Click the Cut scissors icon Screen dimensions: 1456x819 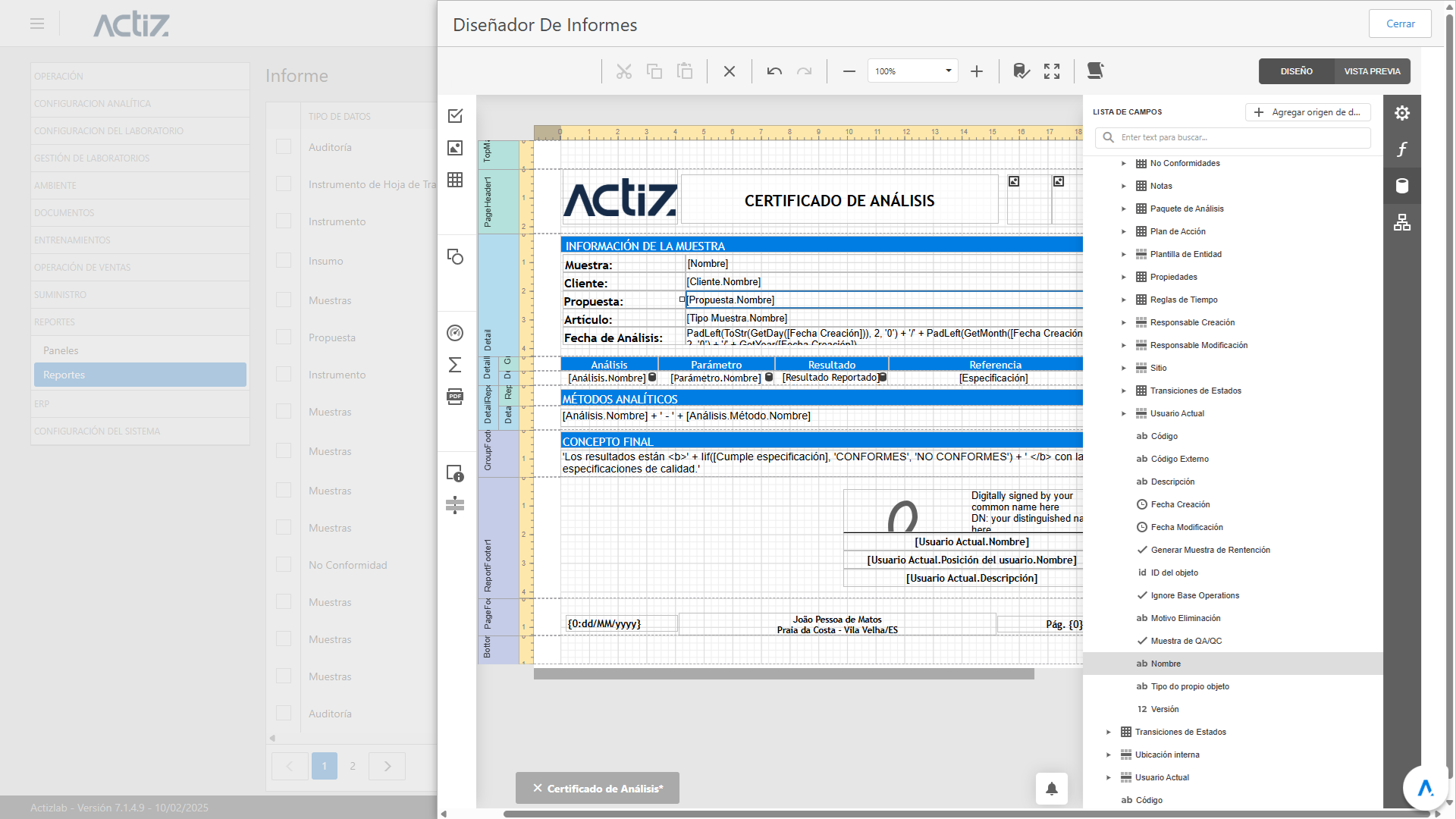point(623,71)
